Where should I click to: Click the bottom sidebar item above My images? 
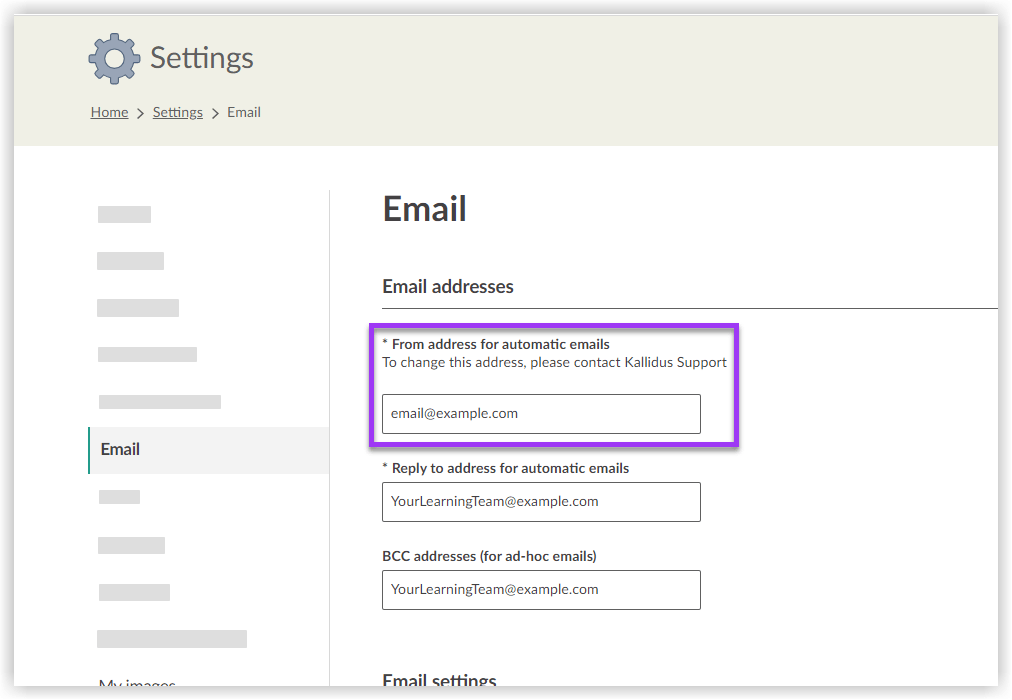(x=171, y=637)
